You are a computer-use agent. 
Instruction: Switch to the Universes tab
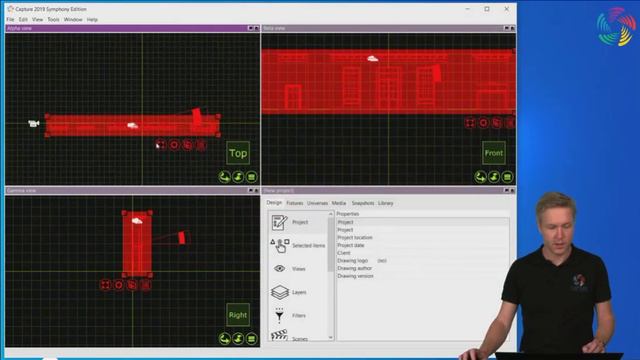click(317, 203)
